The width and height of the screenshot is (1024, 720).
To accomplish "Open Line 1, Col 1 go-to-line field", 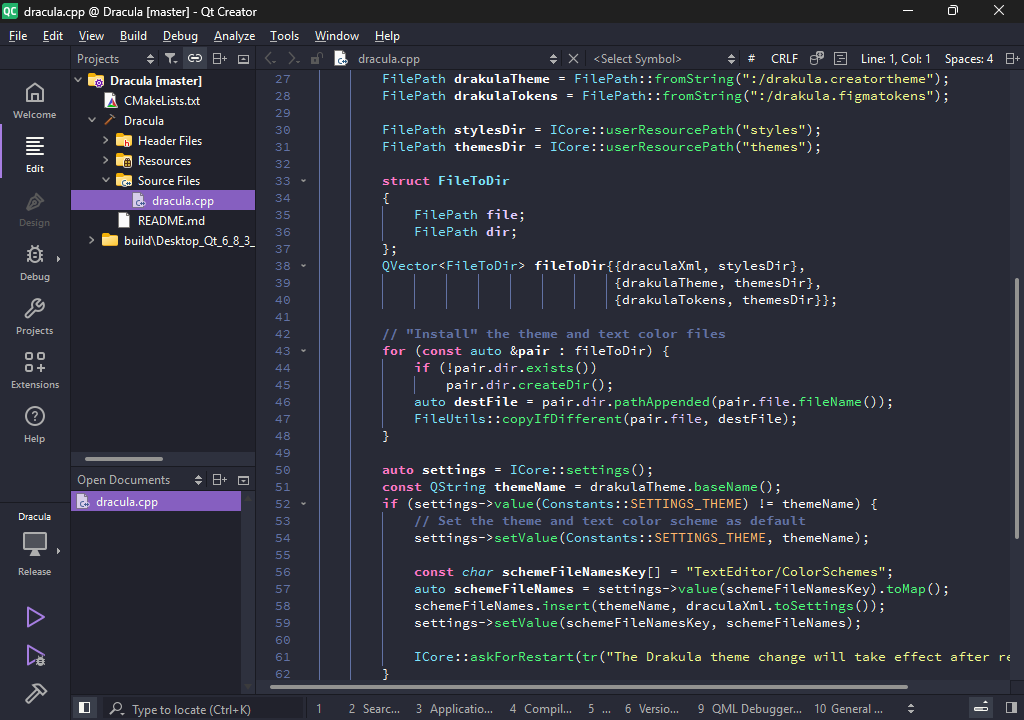I will coord(895,59).
